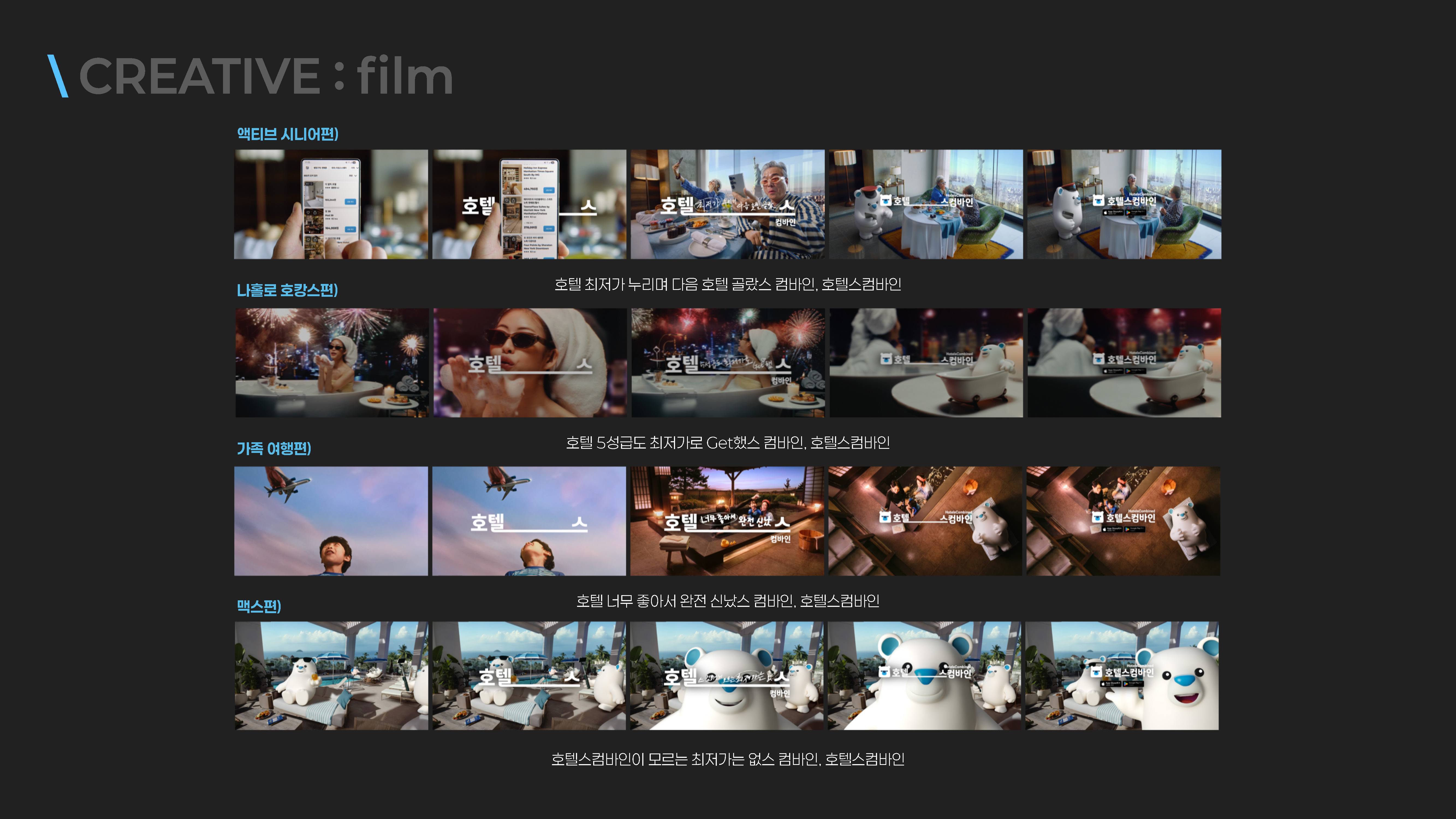Open close-up woman in sunglasses blowing bubbles

coord(530,362)
